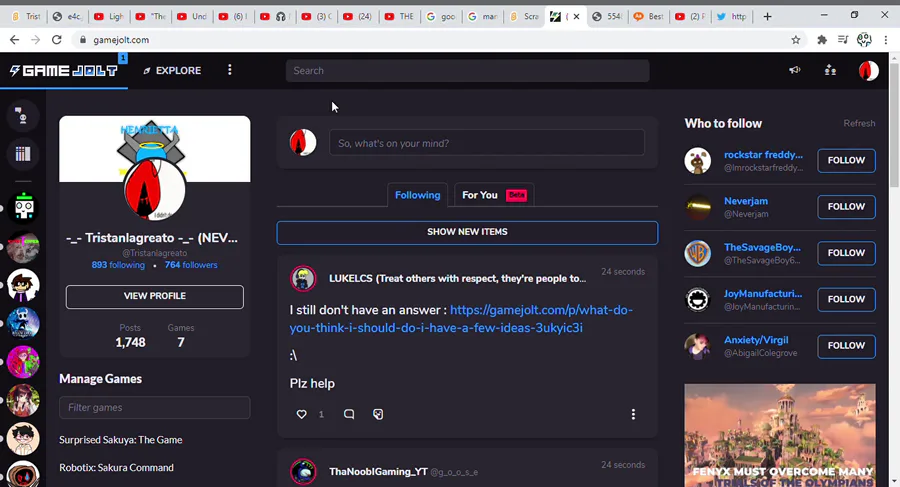This screenshot has width=900, height=487.
Task: Focus the Filter games field
Action: pos(154,407)
